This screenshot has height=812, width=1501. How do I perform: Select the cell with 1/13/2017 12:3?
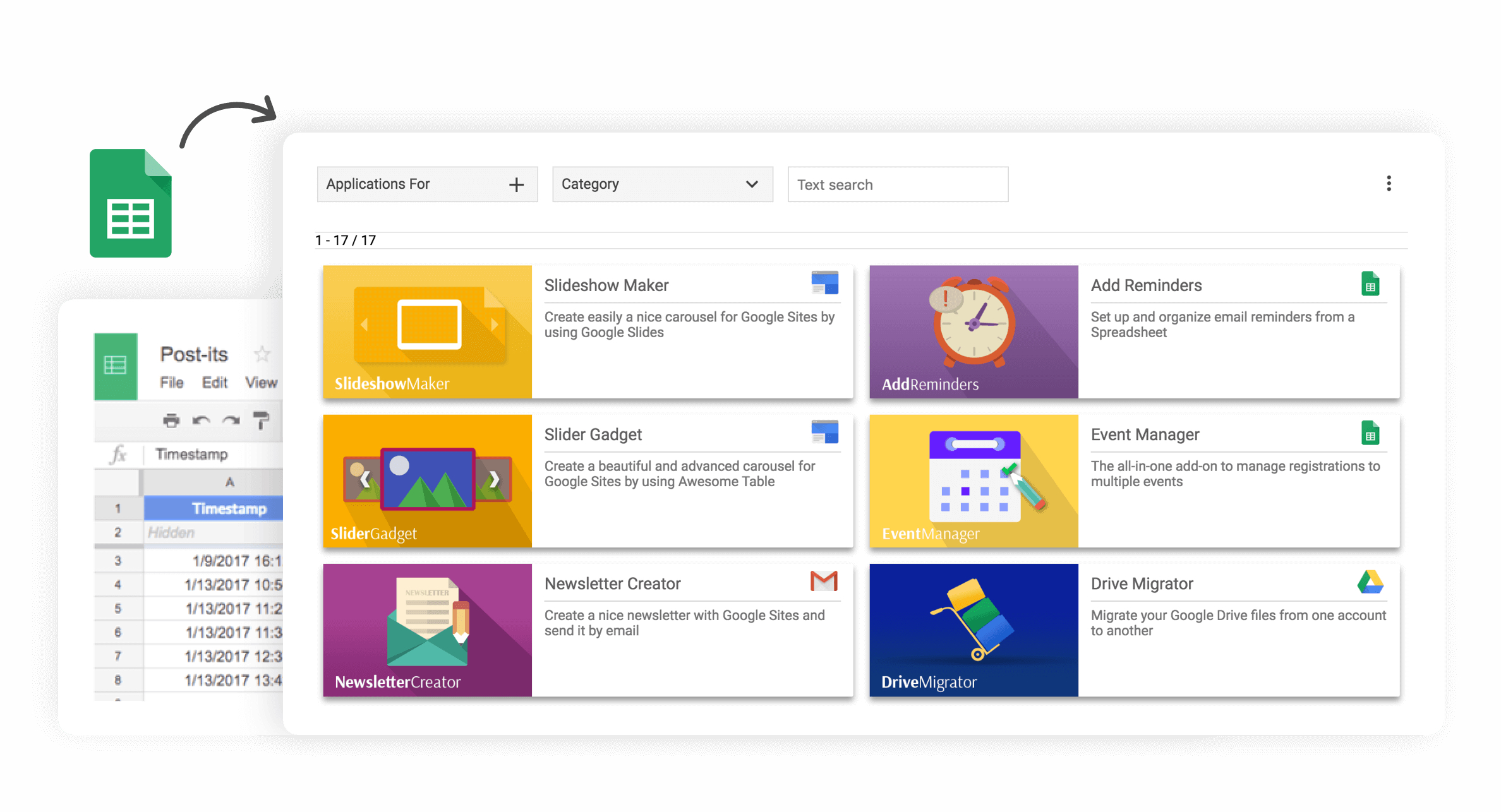pos(214,657)
